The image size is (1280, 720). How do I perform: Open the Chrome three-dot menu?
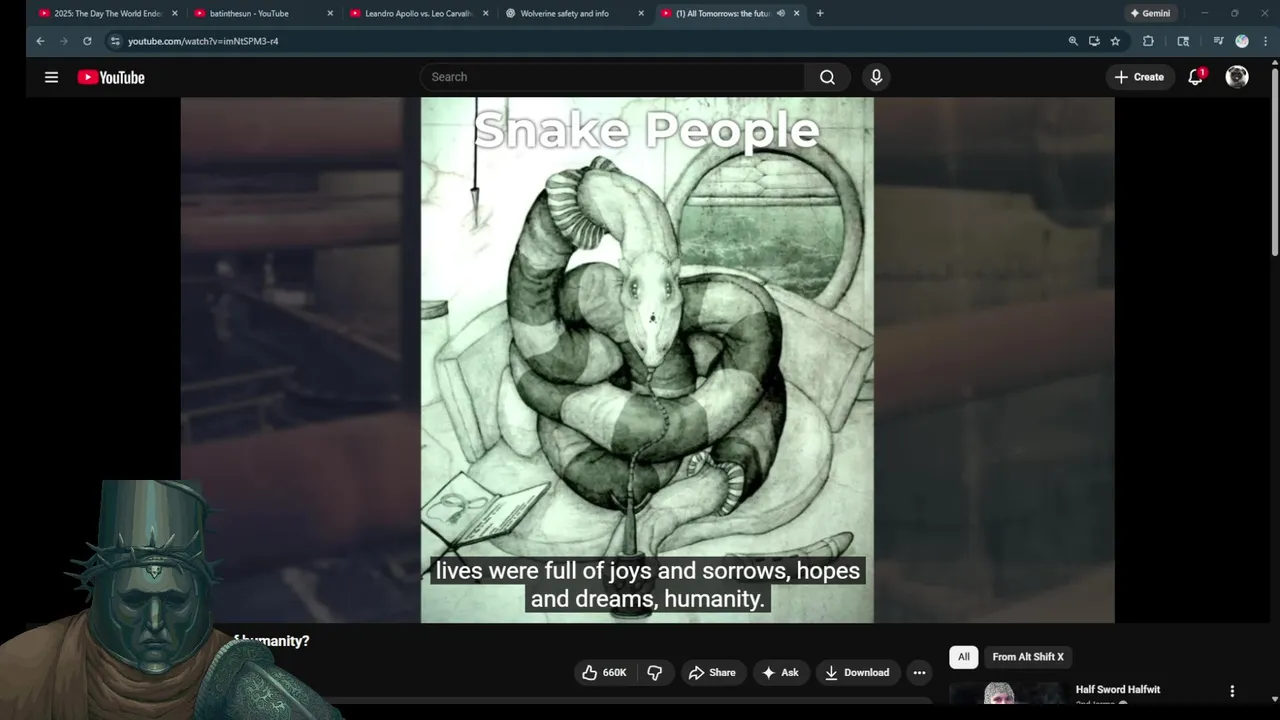pyautogui.click(x=1264, y=41)
